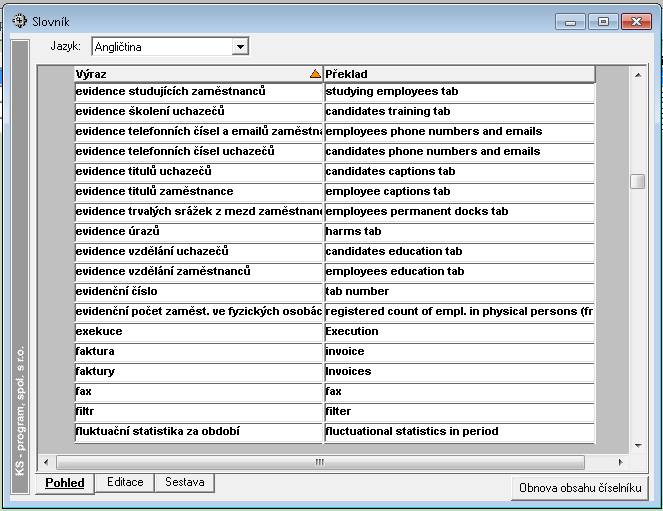Click translation 'candidates training tab'

coord(459,112)
